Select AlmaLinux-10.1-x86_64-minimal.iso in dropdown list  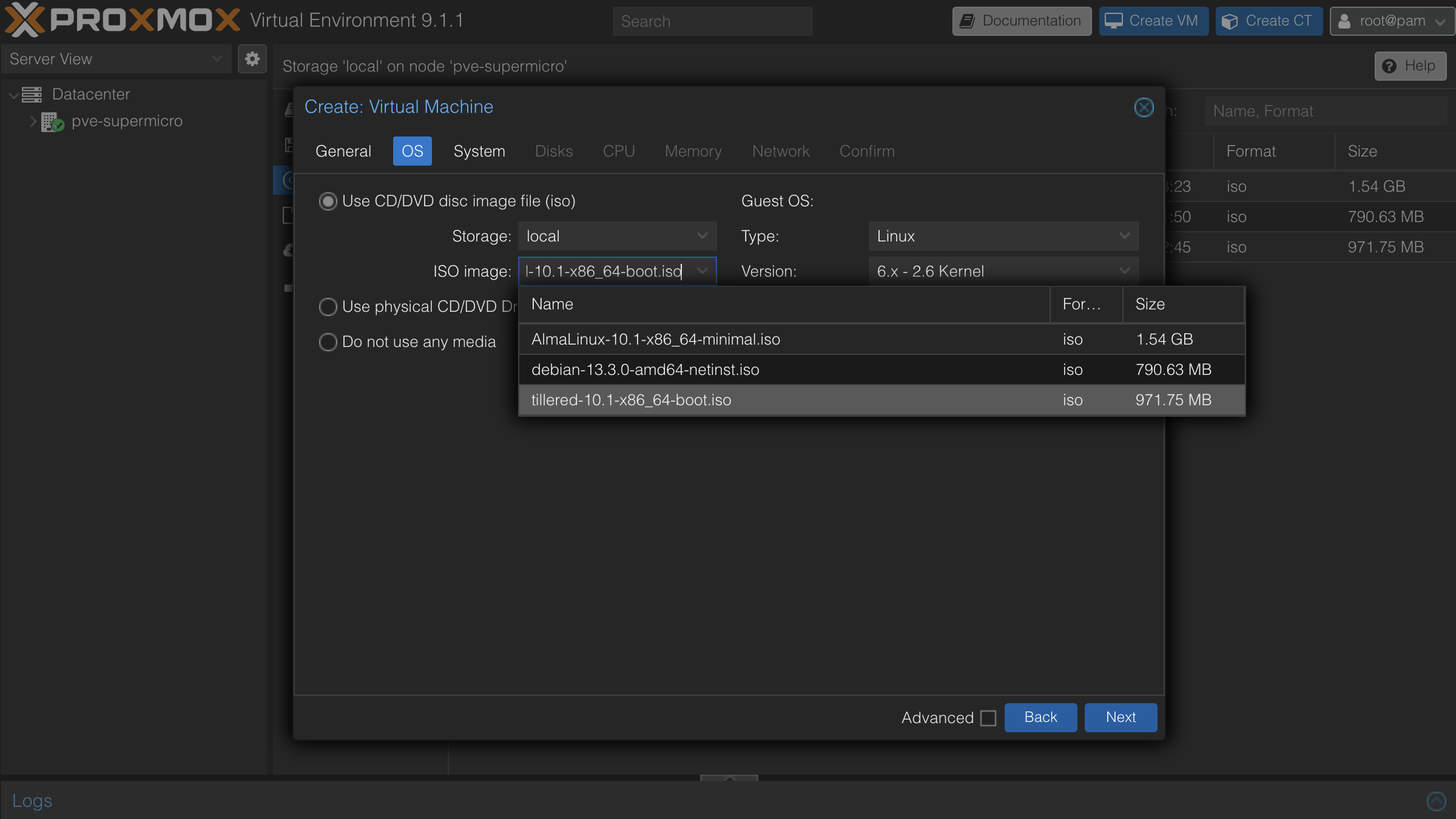coord(881,339)
